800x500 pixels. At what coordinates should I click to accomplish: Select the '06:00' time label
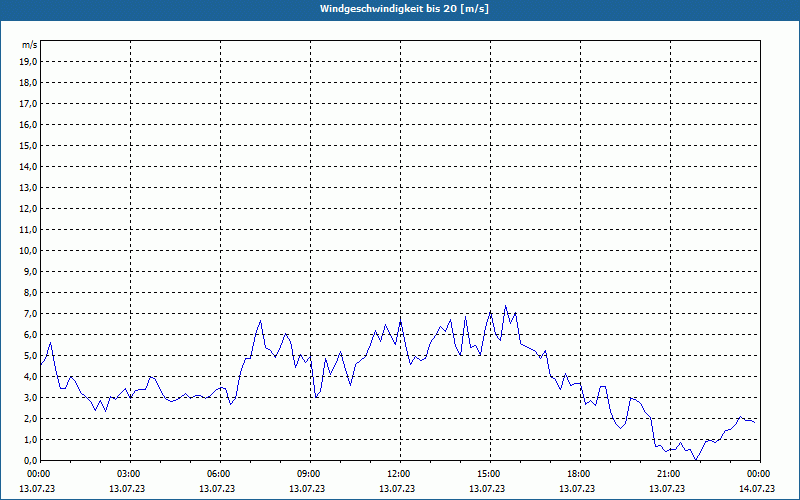(x=220, y=474)
